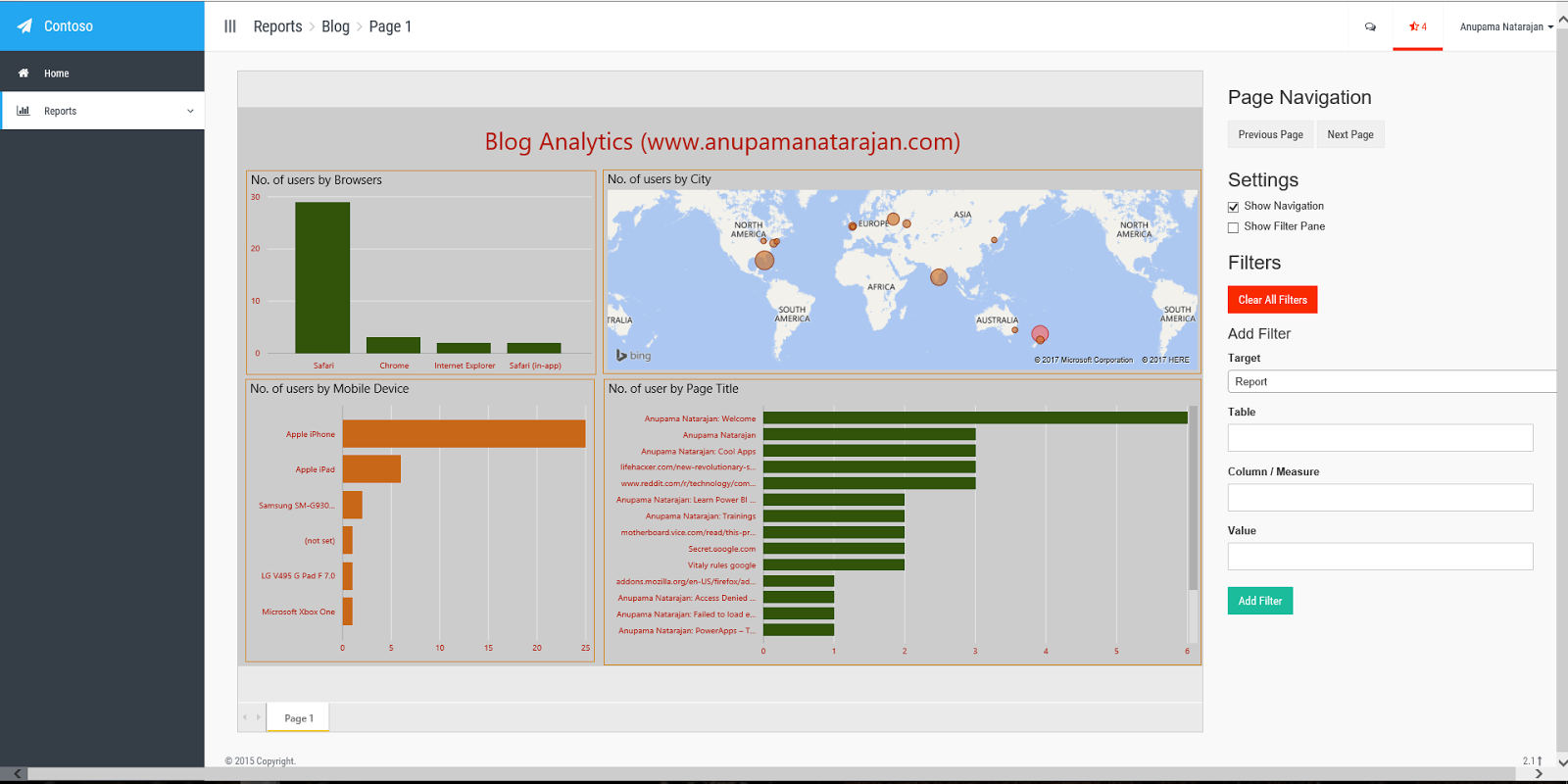
Task: Open Anupama Natarajan user dropdown
Action: click(x=1506, y=26)
